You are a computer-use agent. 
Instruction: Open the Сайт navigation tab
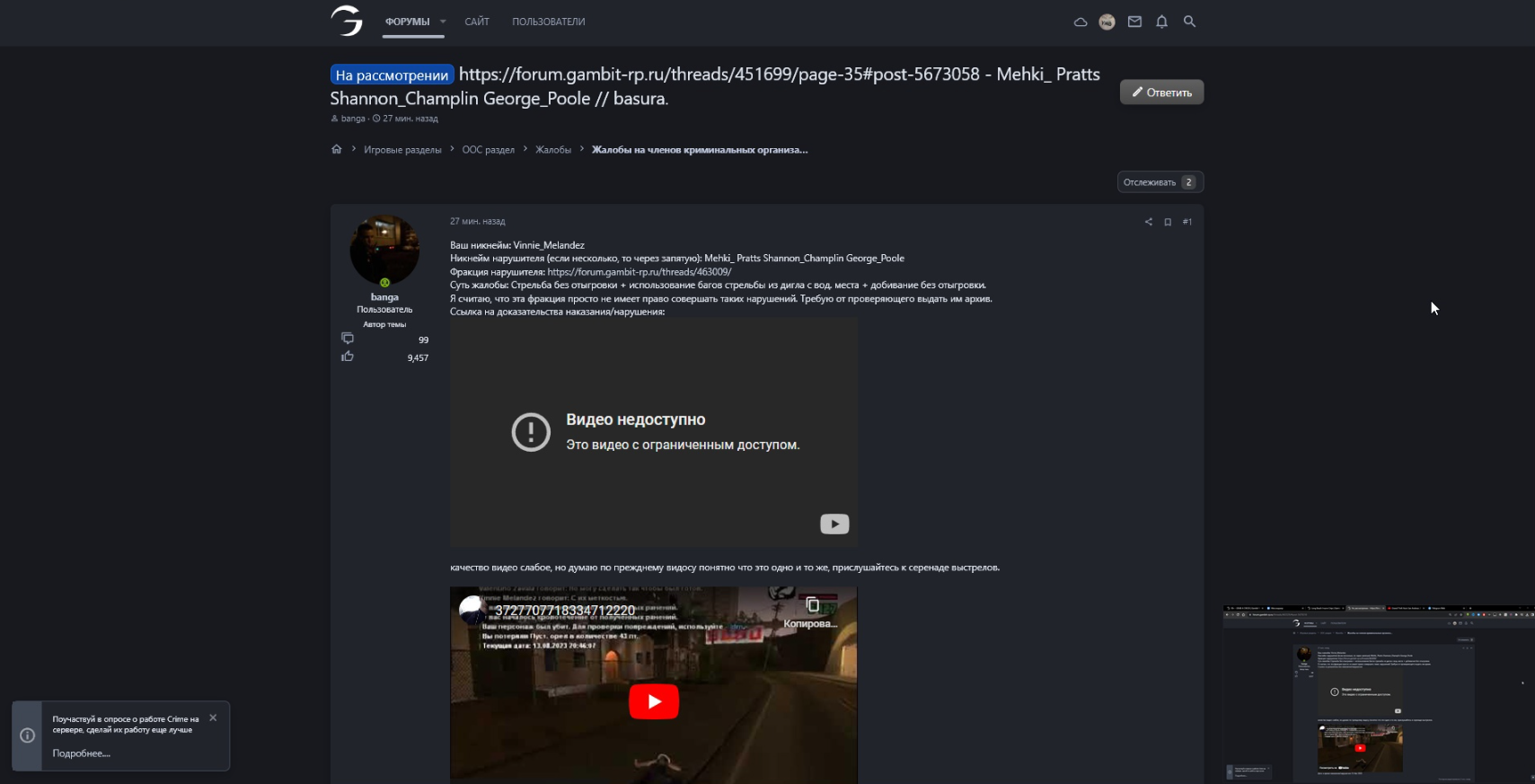[x=477, y=22]
